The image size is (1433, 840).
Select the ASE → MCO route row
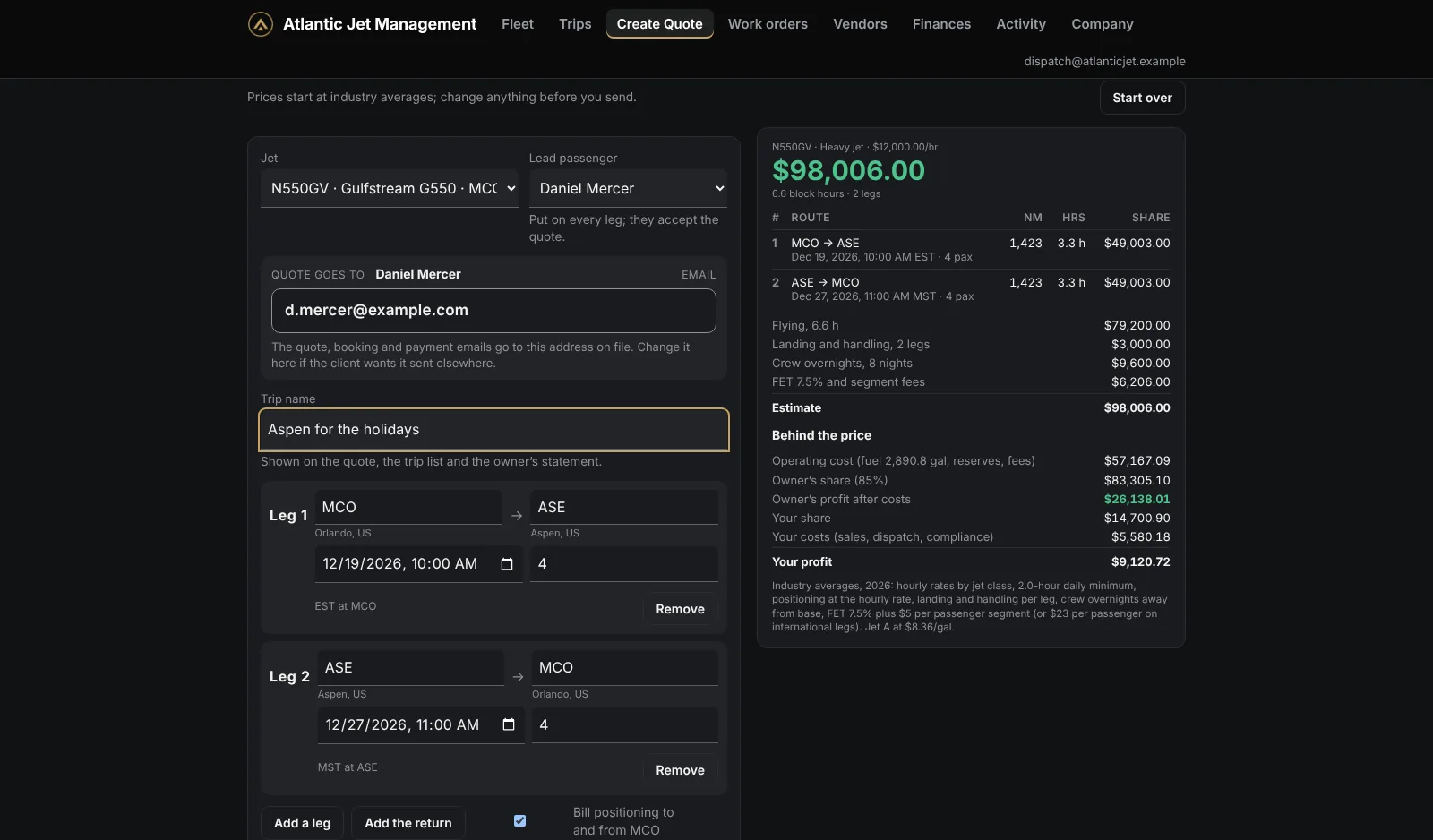pos(971,288)
